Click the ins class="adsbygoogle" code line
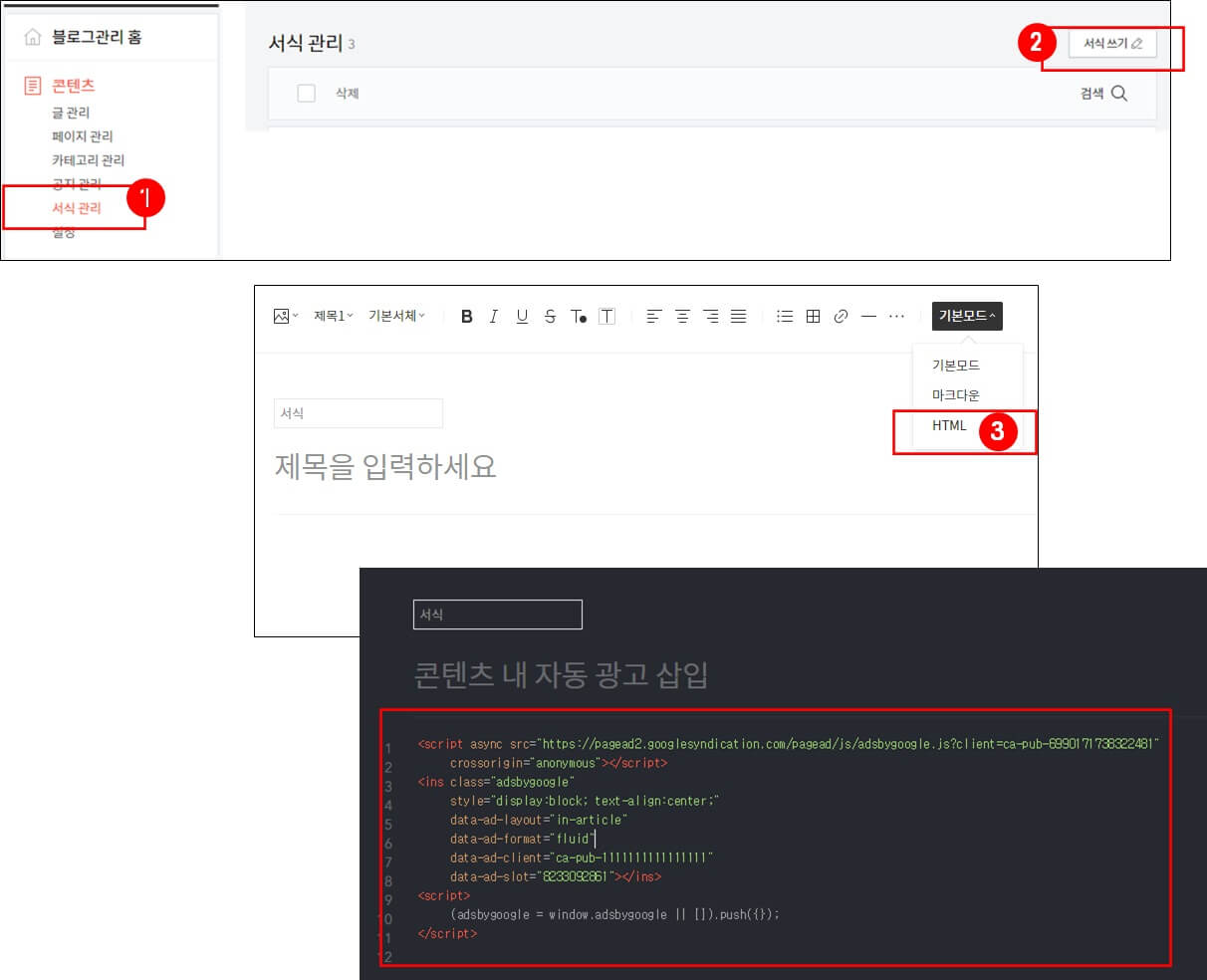Viewport: 1207px width, 980px height. [x=496, y=782]
